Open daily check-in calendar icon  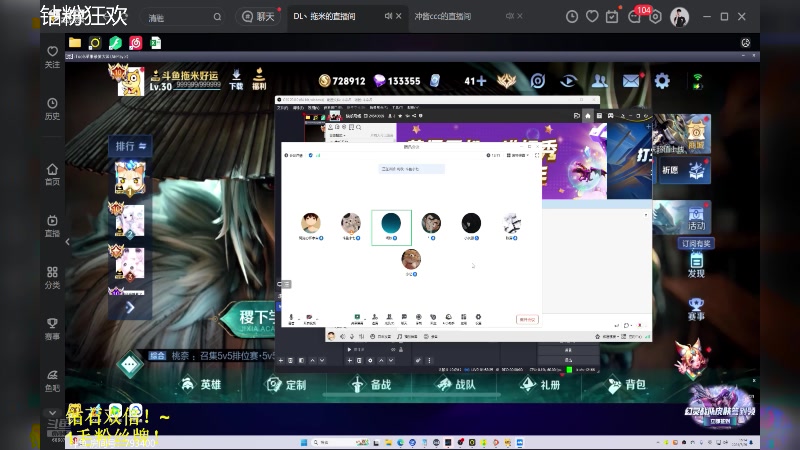pos(612,17)
